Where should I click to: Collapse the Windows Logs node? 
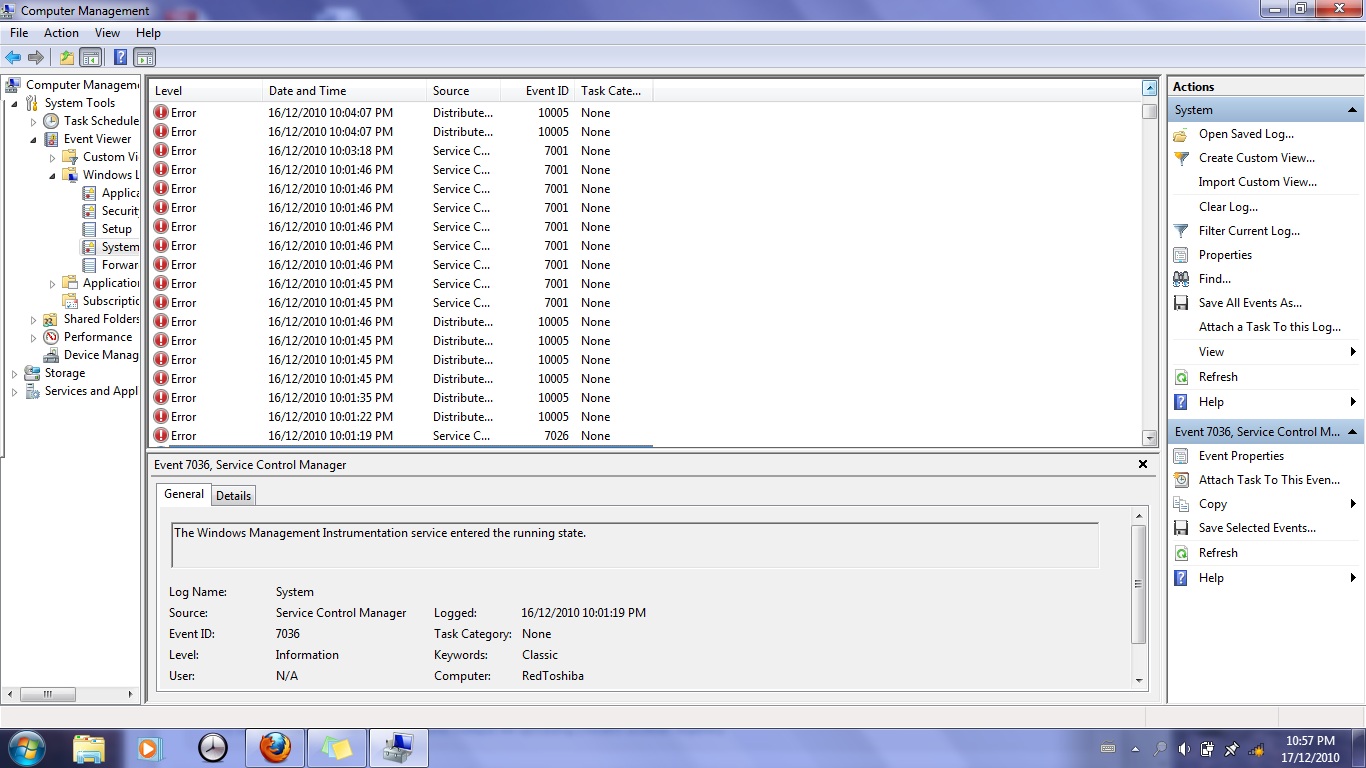[x=52, y=175]
